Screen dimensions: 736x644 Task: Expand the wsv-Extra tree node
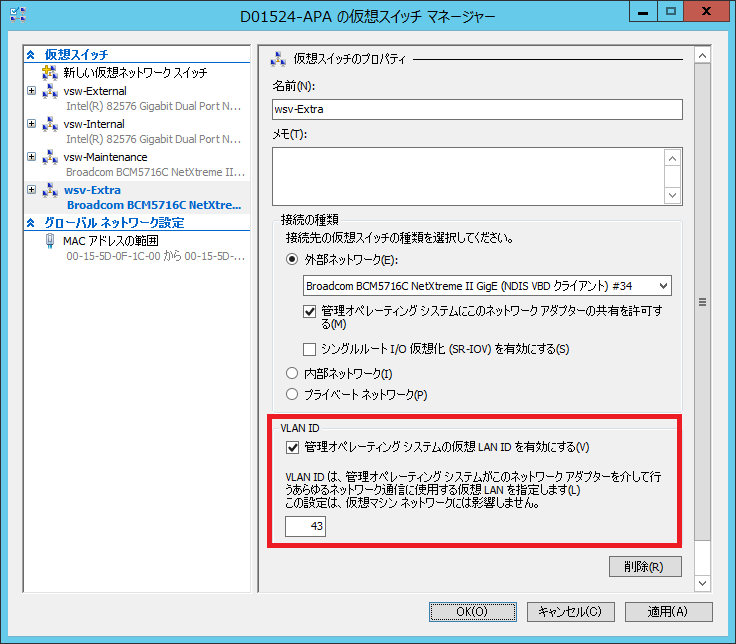pyautogui.click(x=31, y=190)
